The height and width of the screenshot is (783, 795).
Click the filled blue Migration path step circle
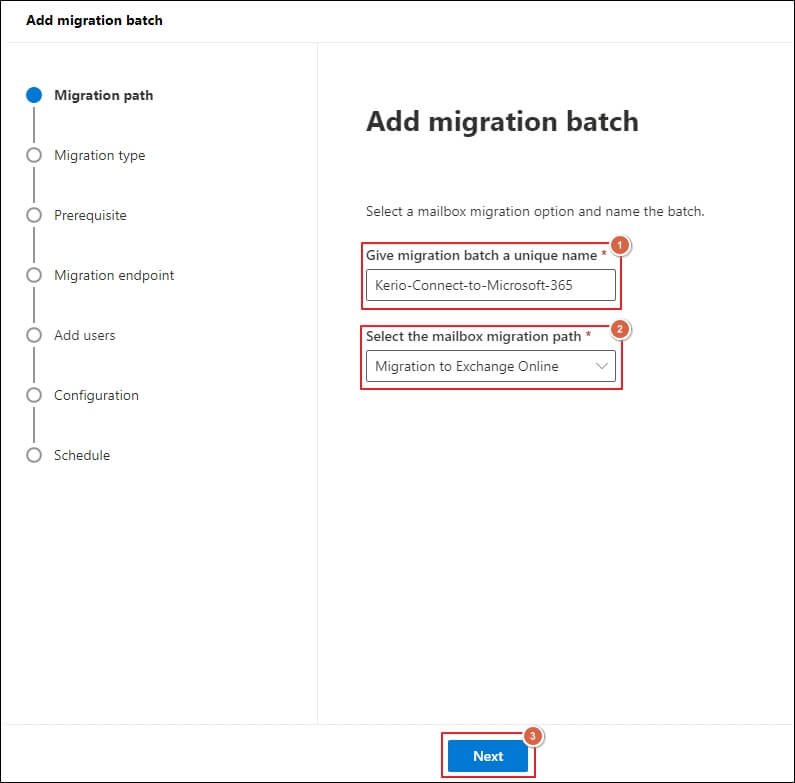tap(34, 95)
